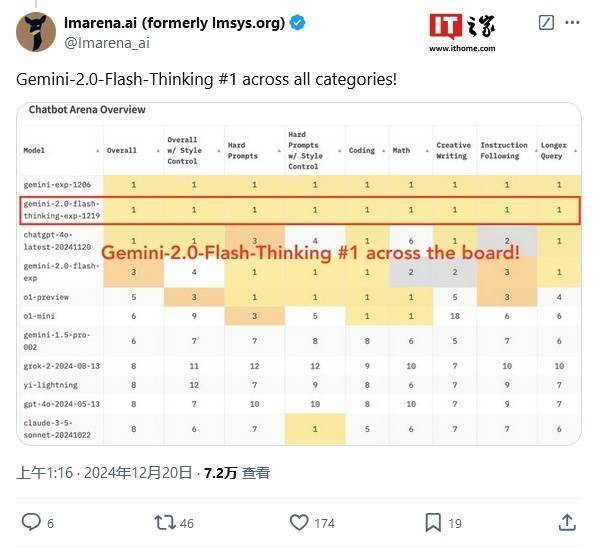This screenshot has width=598, height=547.
Task: Like the post with the heart icon
Action: [299, 522]
